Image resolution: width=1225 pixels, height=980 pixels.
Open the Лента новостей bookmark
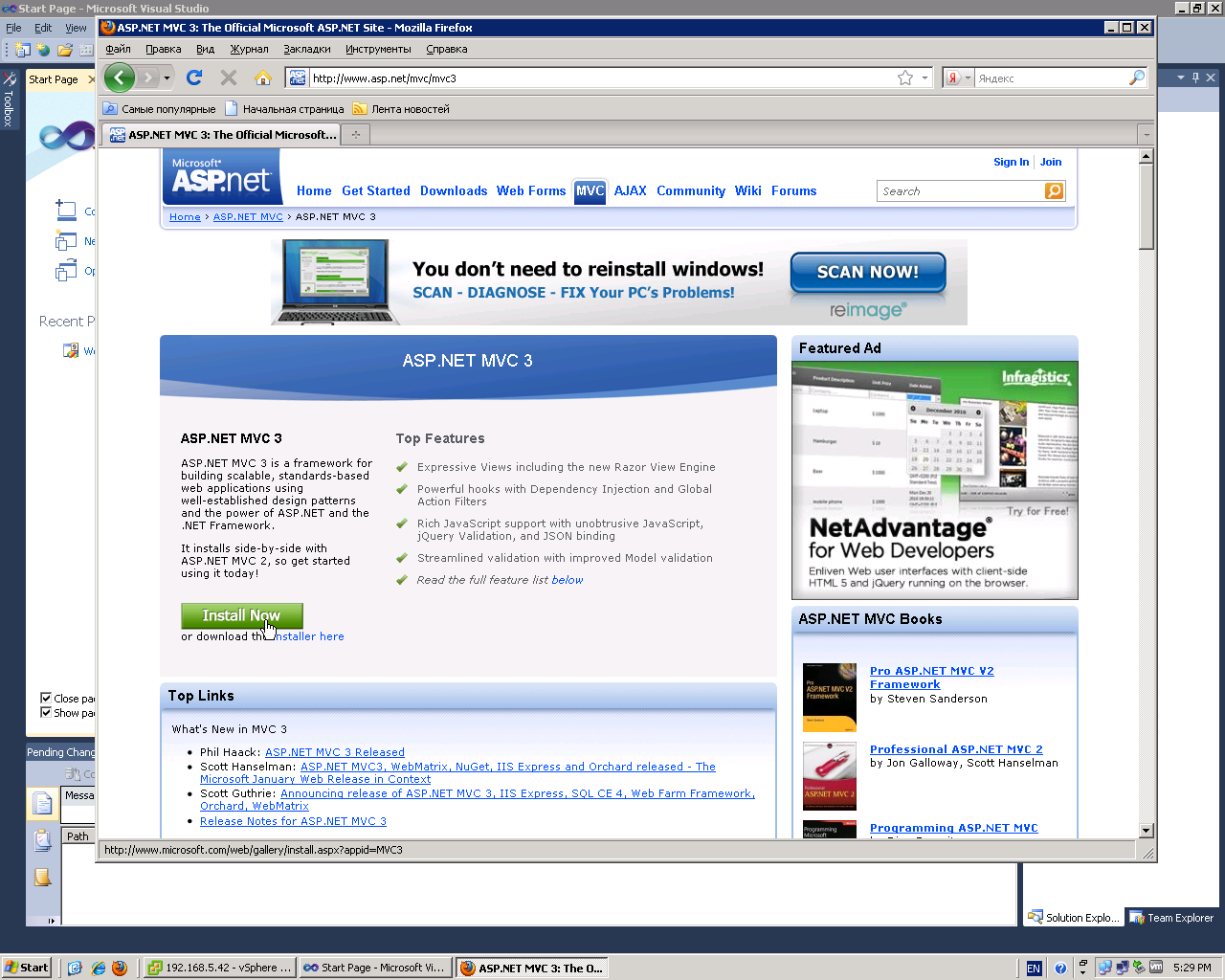(401, 109)
